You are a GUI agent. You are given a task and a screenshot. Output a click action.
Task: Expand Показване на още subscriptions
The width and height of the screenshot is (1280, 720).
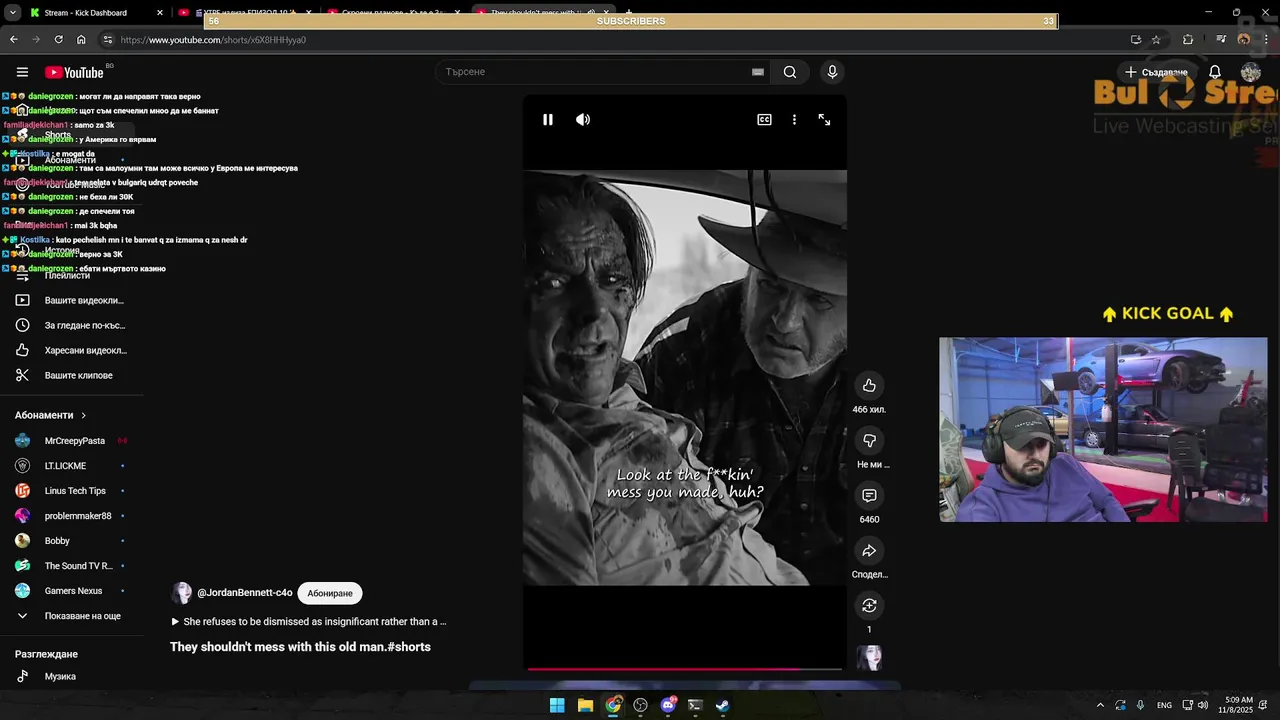[x=72, y=616]
